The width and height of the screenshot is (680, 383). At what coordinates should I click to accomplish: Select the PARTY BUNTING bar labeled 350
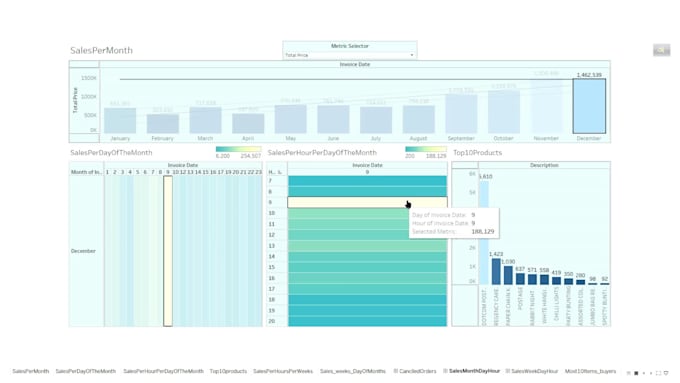click(x=569, y=282)
